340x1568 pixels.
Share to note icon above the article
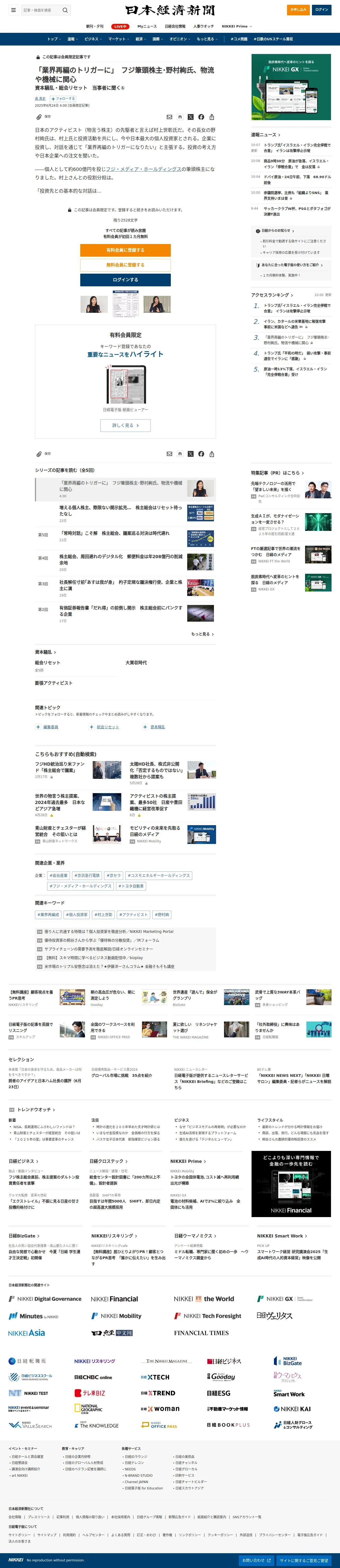(180, 117)
